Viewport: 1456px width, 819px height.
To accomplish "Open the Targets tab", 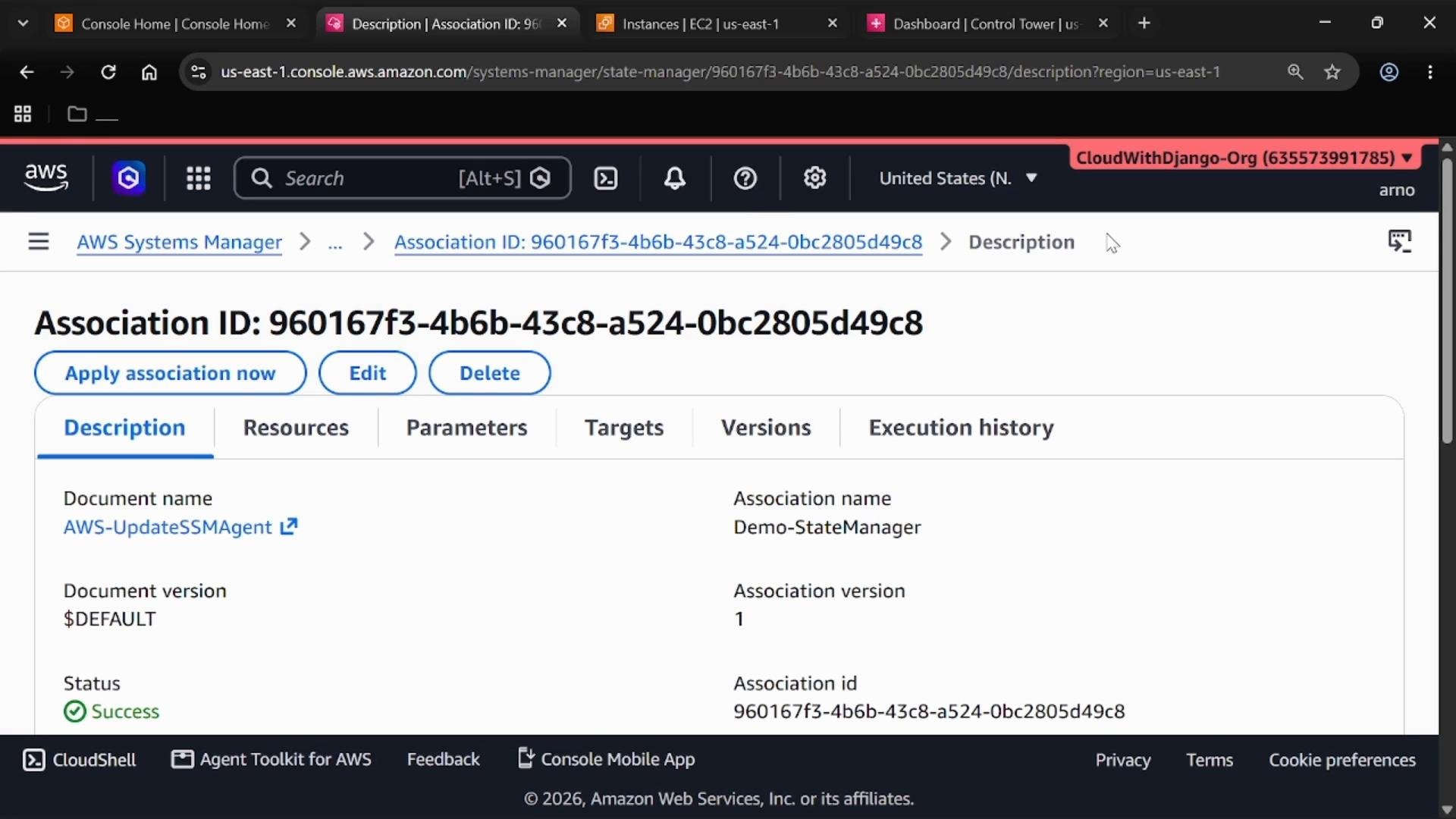I will pyautogui.click(x=624, y=428).
